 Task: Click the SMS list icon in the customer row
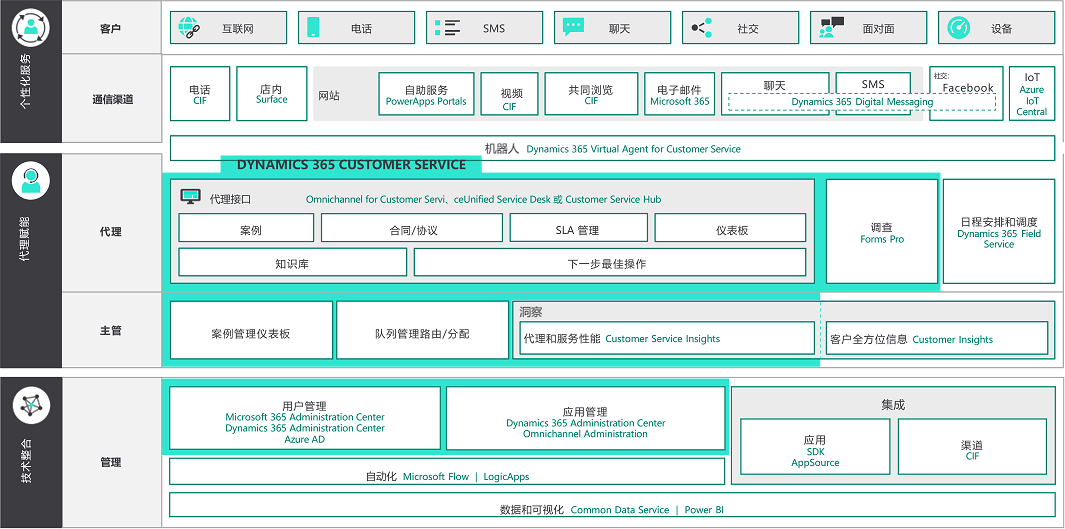tap(447, 28)
